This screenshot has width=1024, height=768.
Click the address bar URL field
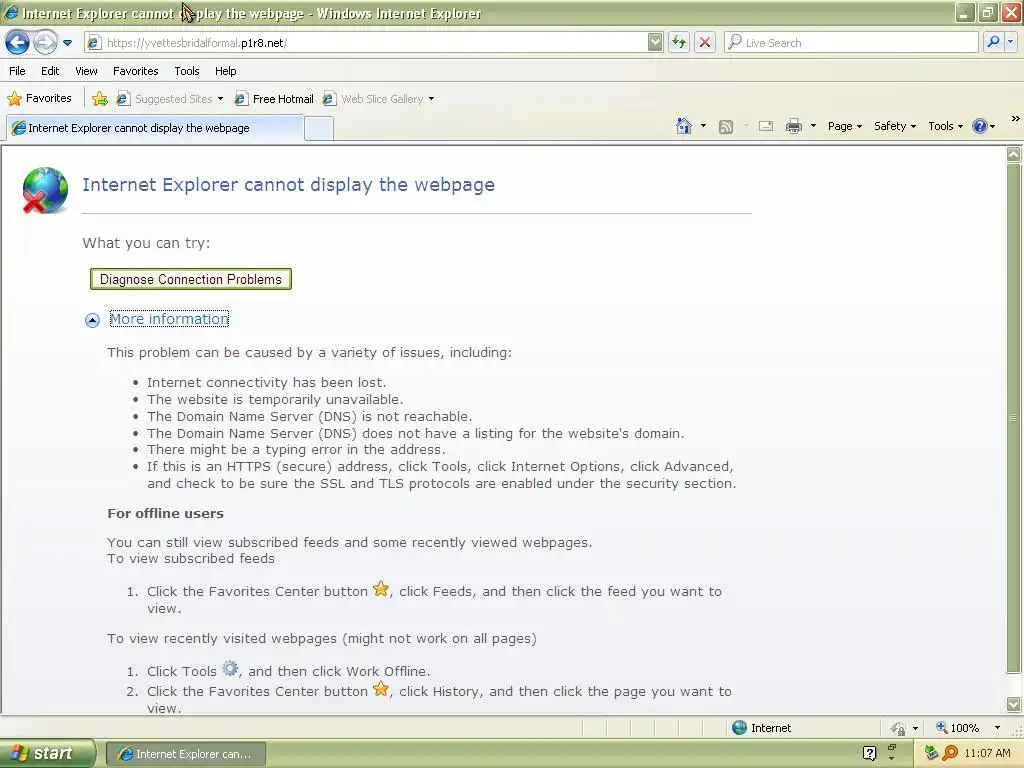point(367,42)
